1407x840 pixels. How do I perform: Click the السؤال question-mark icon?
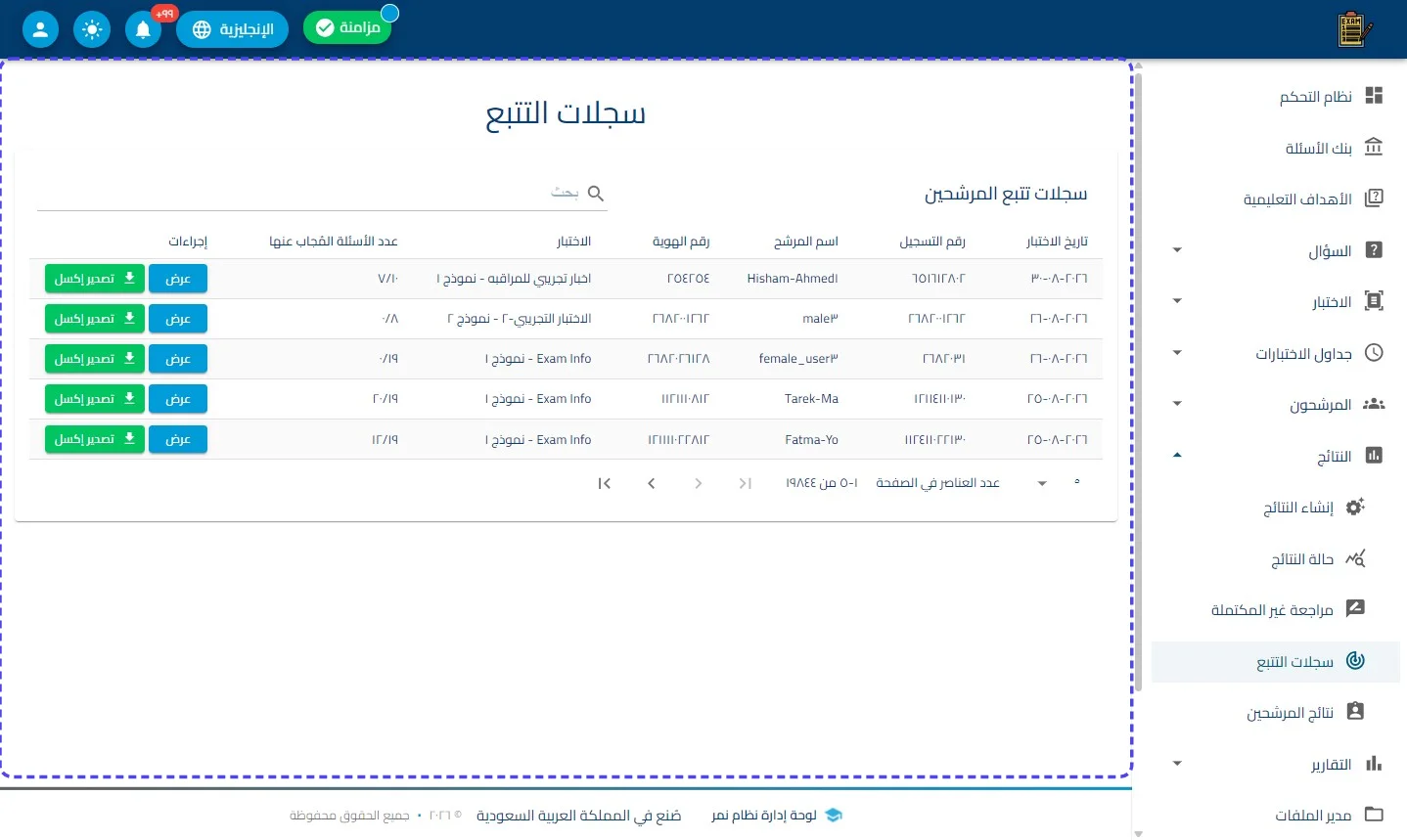pos(1374,249)
